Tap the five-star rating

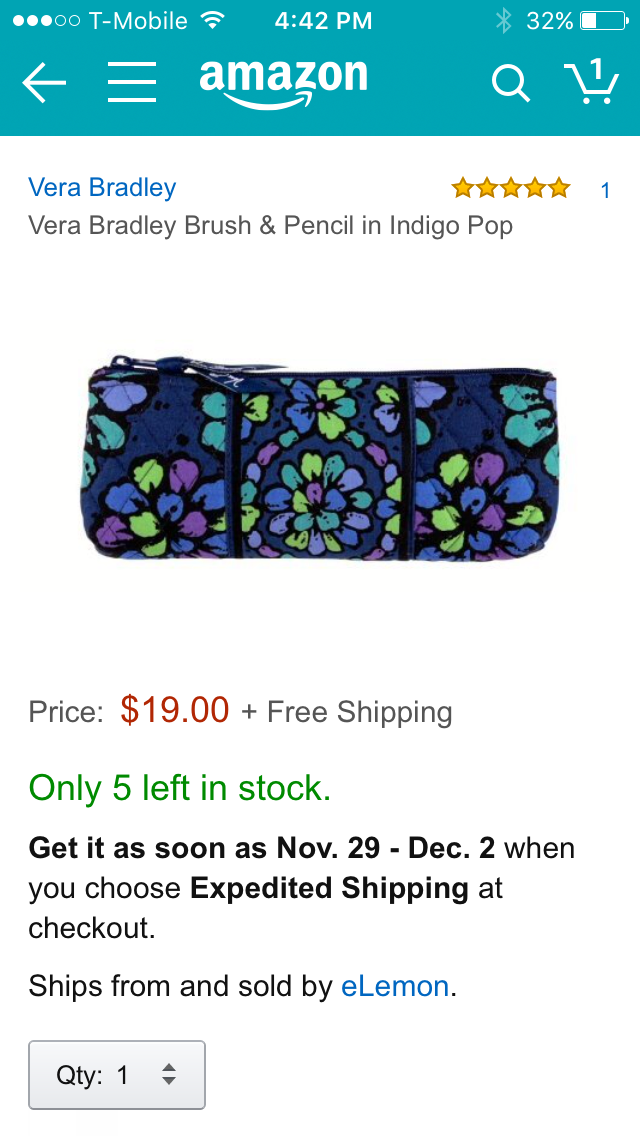511,189
